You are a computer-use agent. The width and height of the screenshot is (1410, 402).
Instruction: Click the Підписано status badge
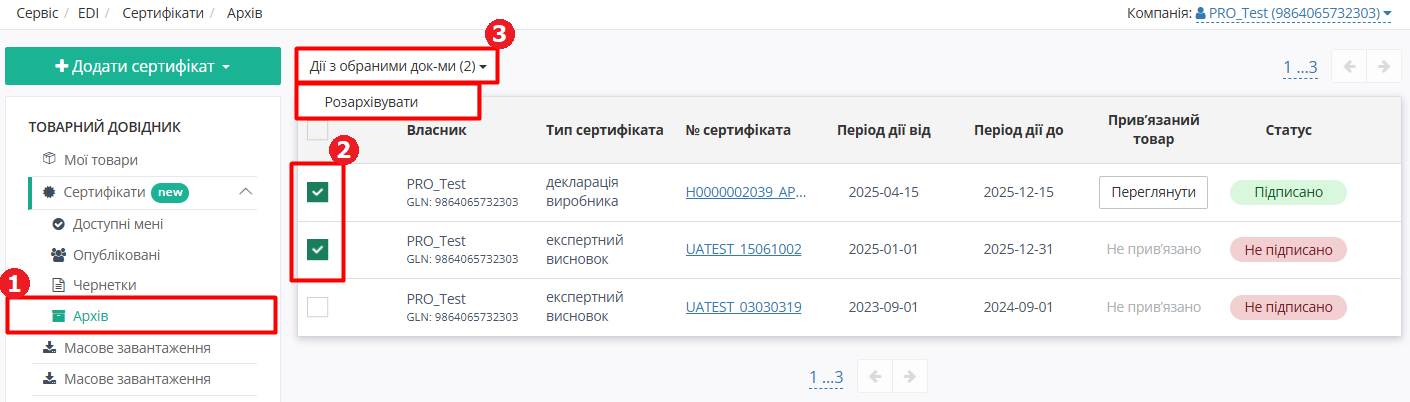click(1288, 192)
